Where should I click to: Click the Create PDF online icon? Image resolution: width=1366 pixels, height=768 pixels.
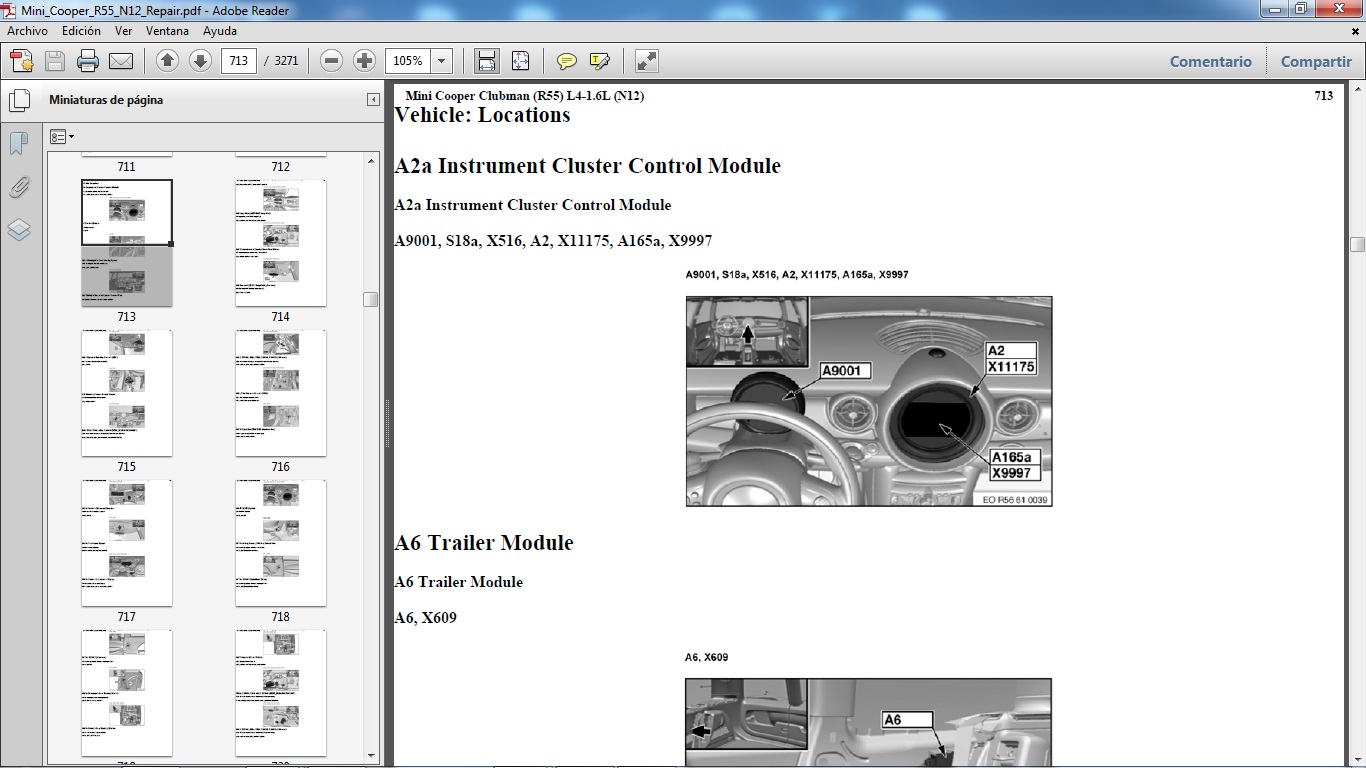point(21,61)
